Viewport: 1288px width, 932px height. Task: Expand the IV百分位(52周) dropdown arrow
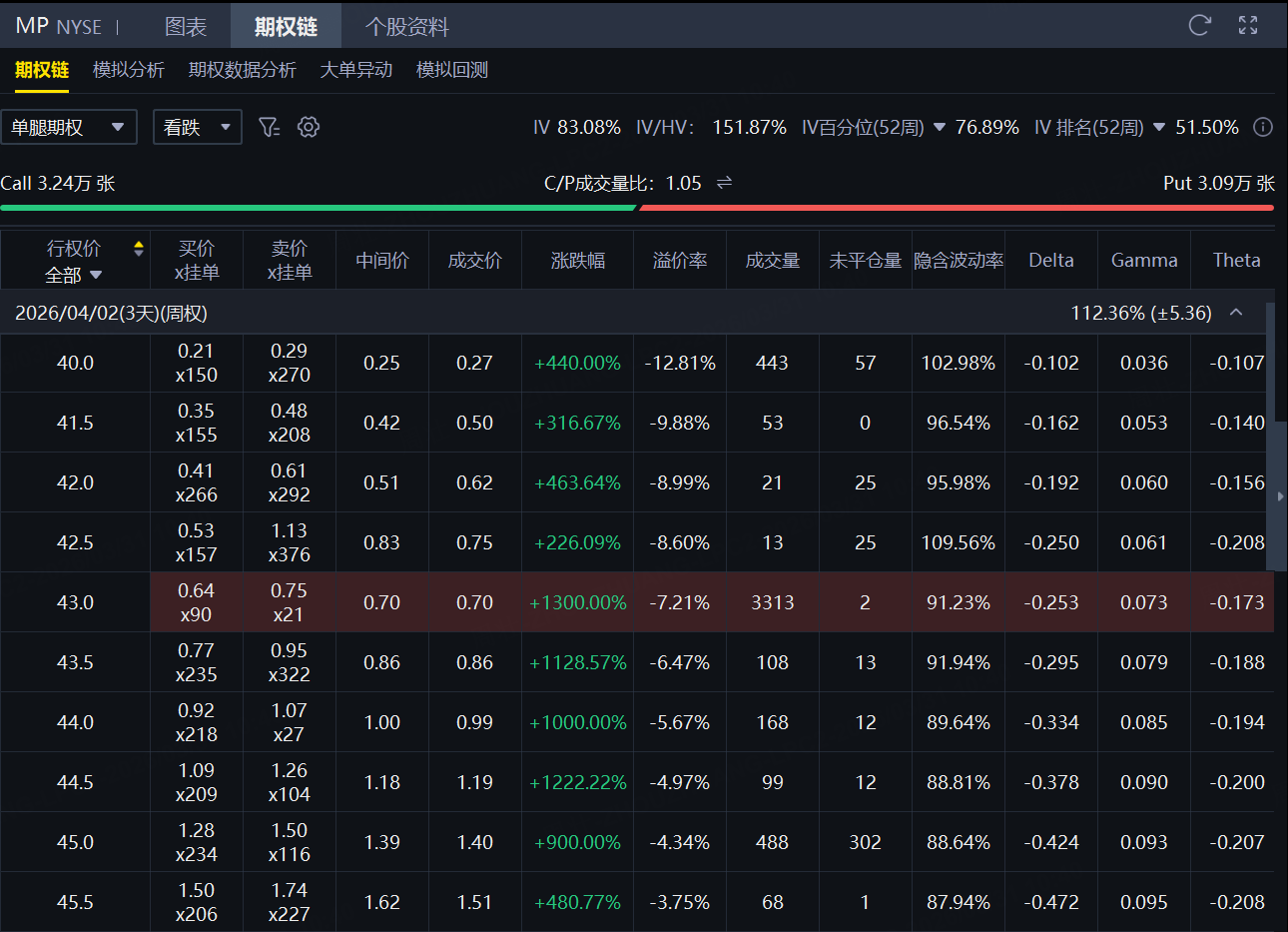pos(939,128)
